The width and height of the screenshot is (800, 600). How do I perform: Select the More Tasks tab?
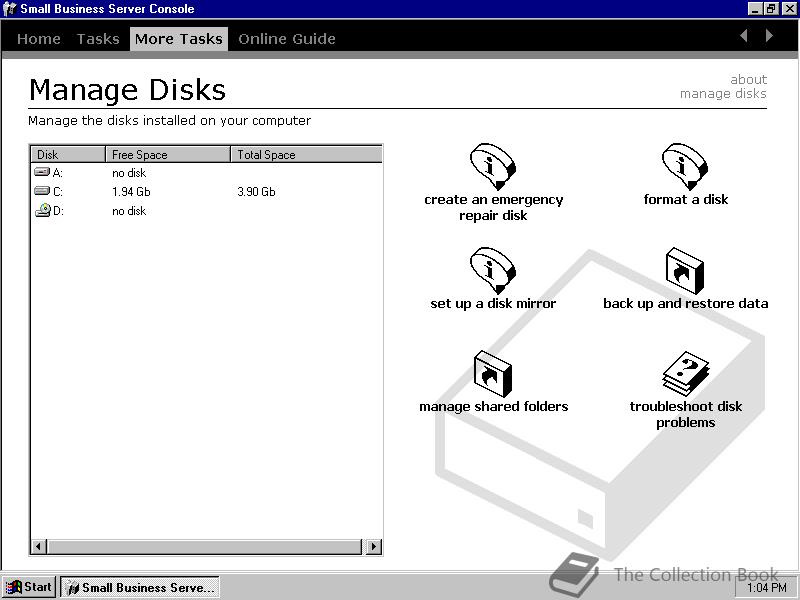tap(179, 39)
